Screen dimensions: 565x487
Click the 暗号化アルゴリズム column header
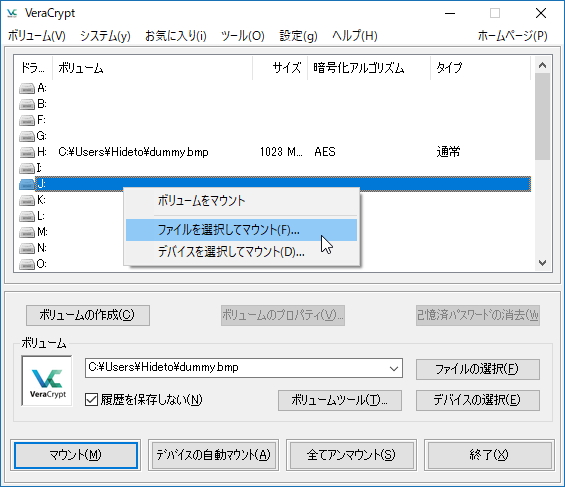pyautogui.click(x=369, y=68)
